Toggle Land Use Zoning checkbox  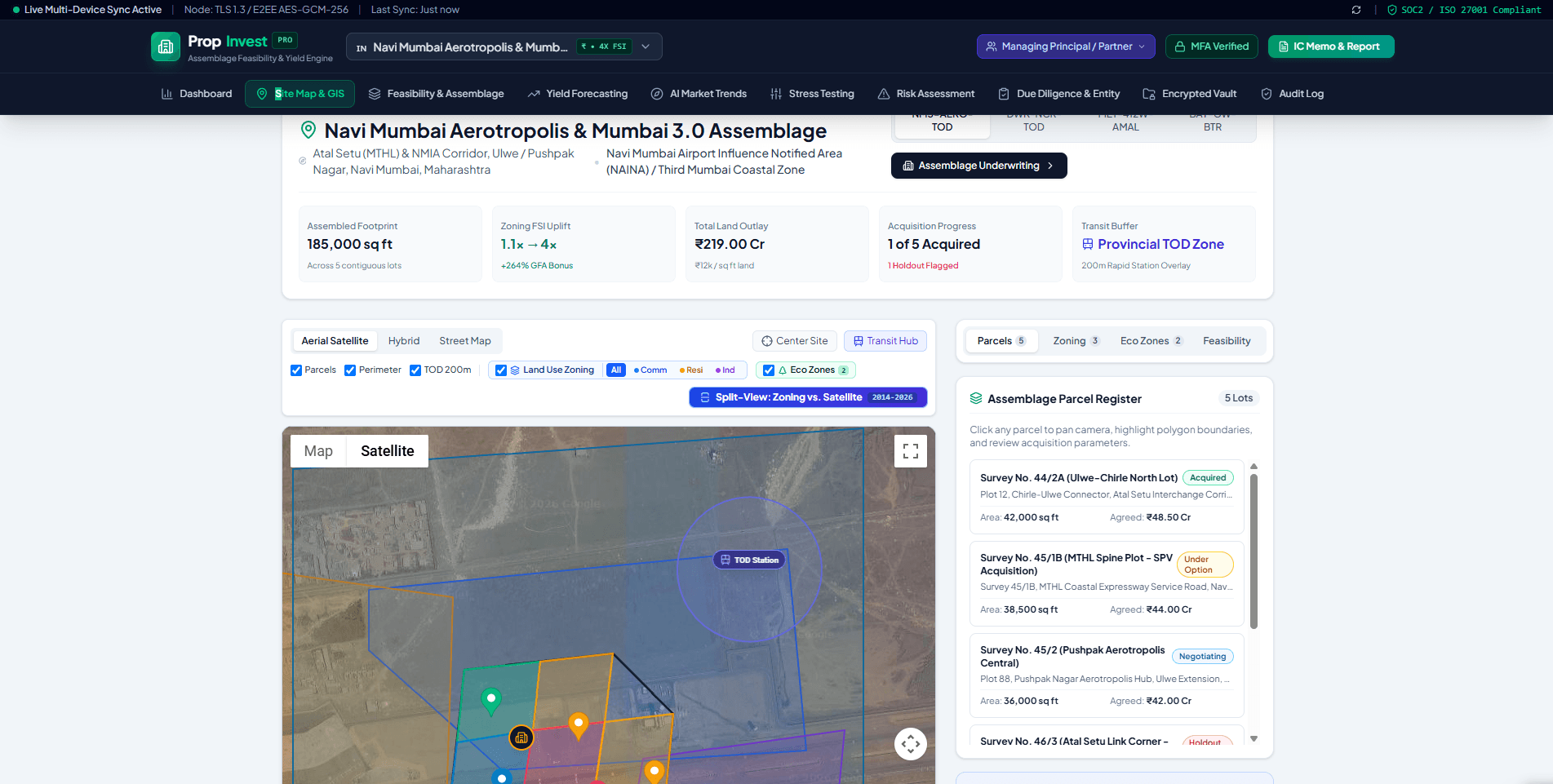point(501,370)
